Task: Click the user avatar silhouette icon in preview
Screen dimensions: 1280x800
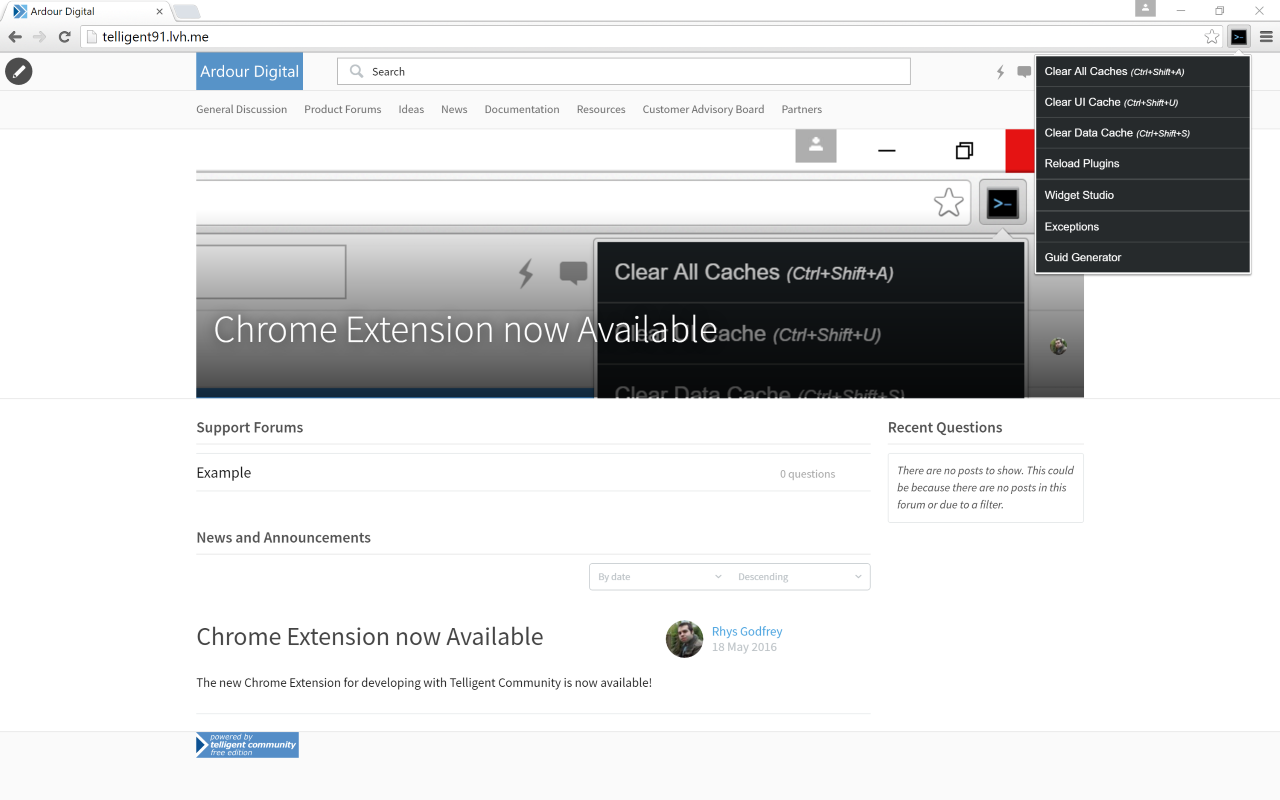Action: (815, 146)
